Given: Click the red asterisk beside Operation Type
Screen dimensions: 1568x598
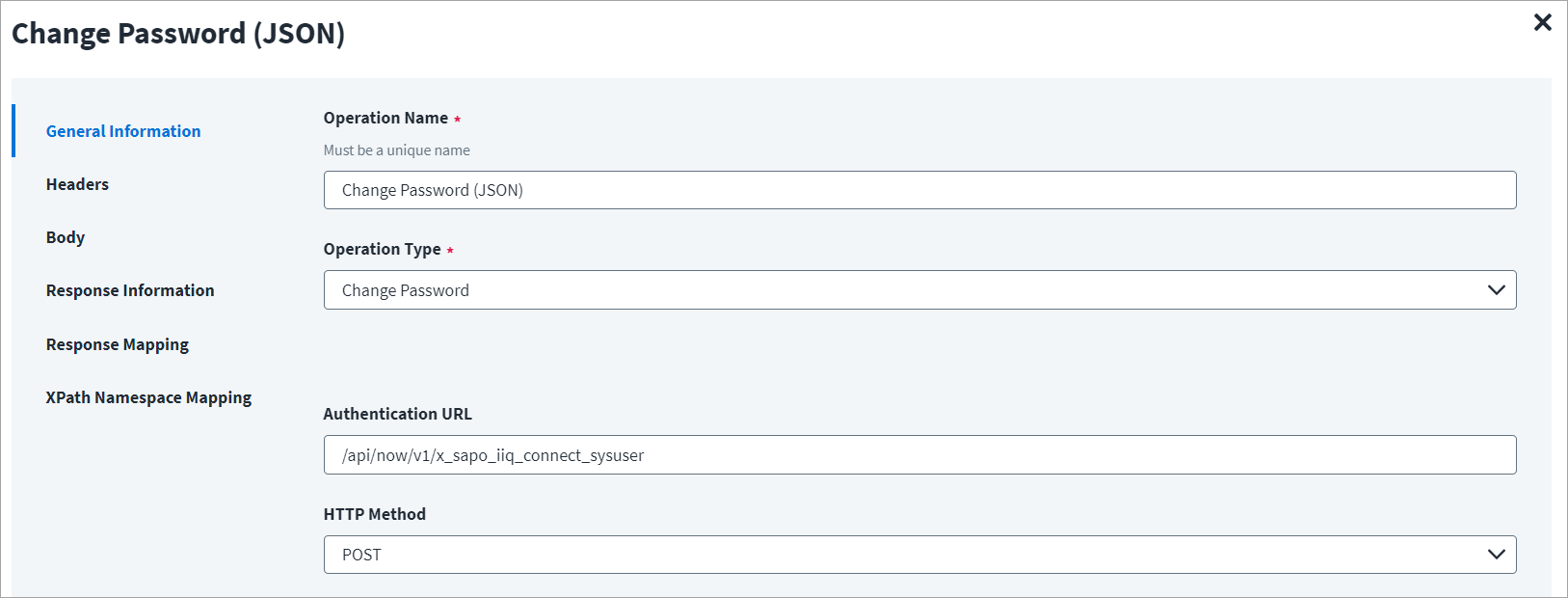Looking at the screenshot, I should point(450,251).
